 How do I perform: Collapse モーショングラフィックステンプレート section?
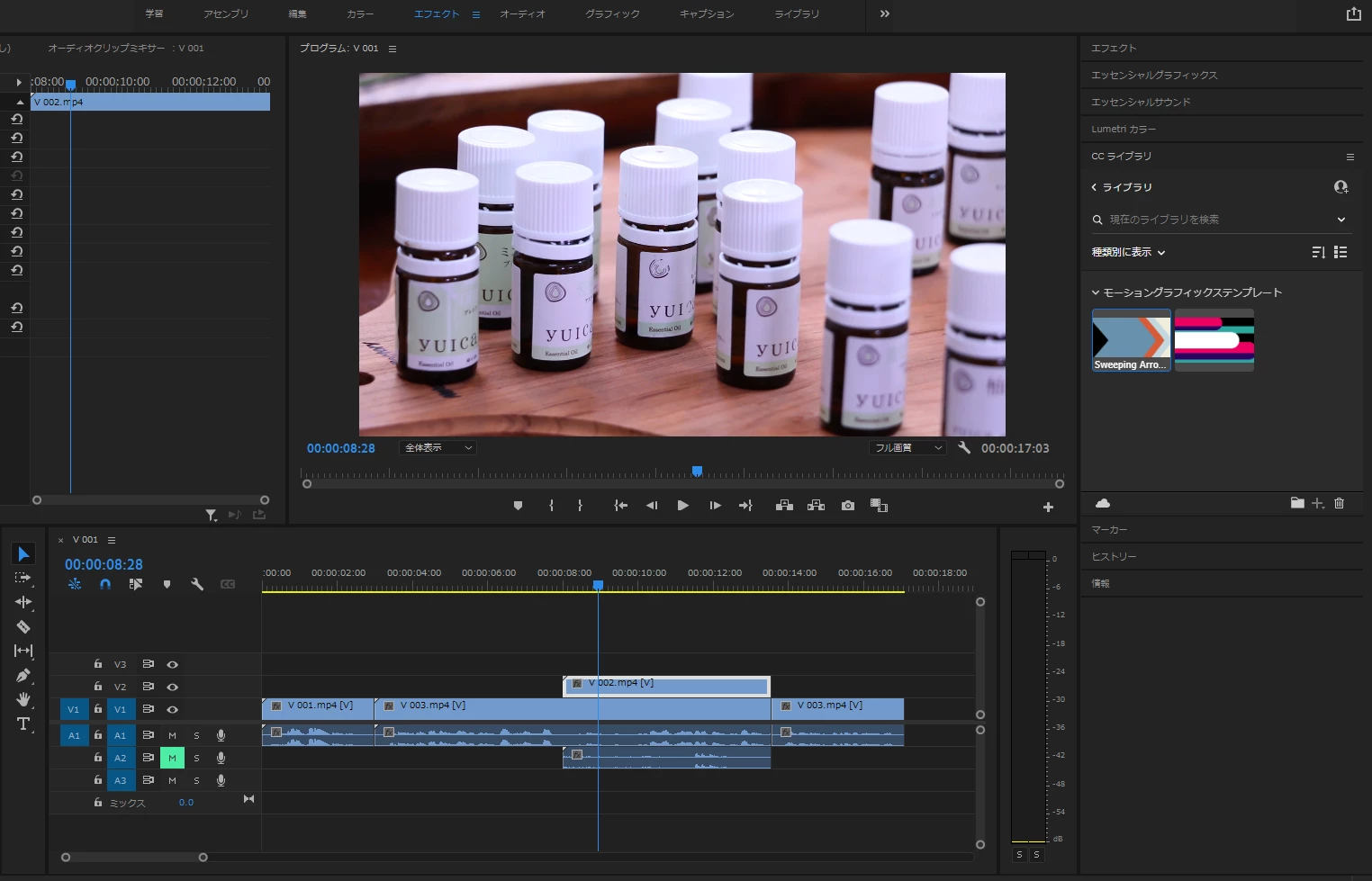point(1096,292)
